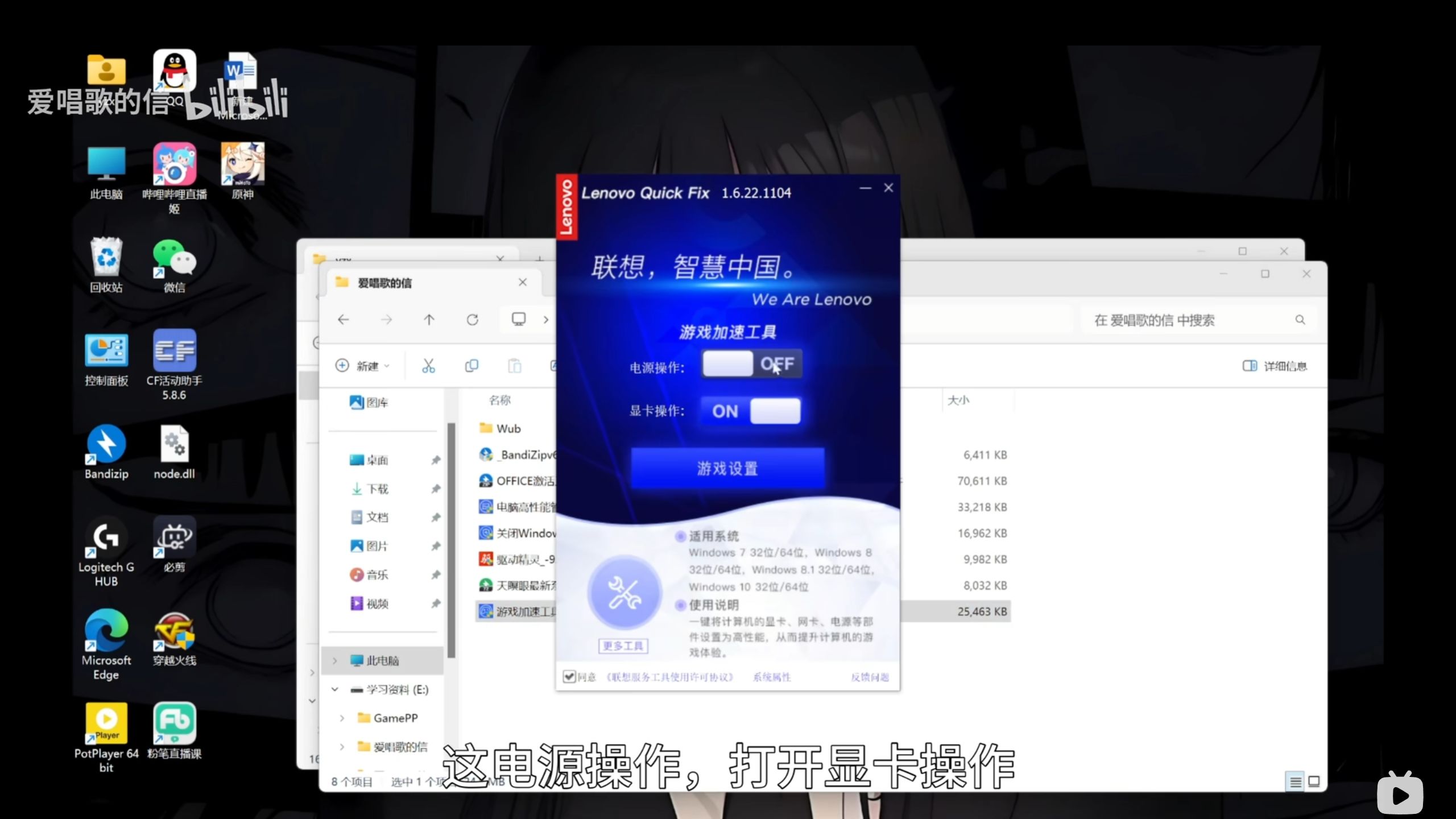Viewport: 1456px width, 819px height.
Task: Open 回收站 recycle bin
Action: 106,266
